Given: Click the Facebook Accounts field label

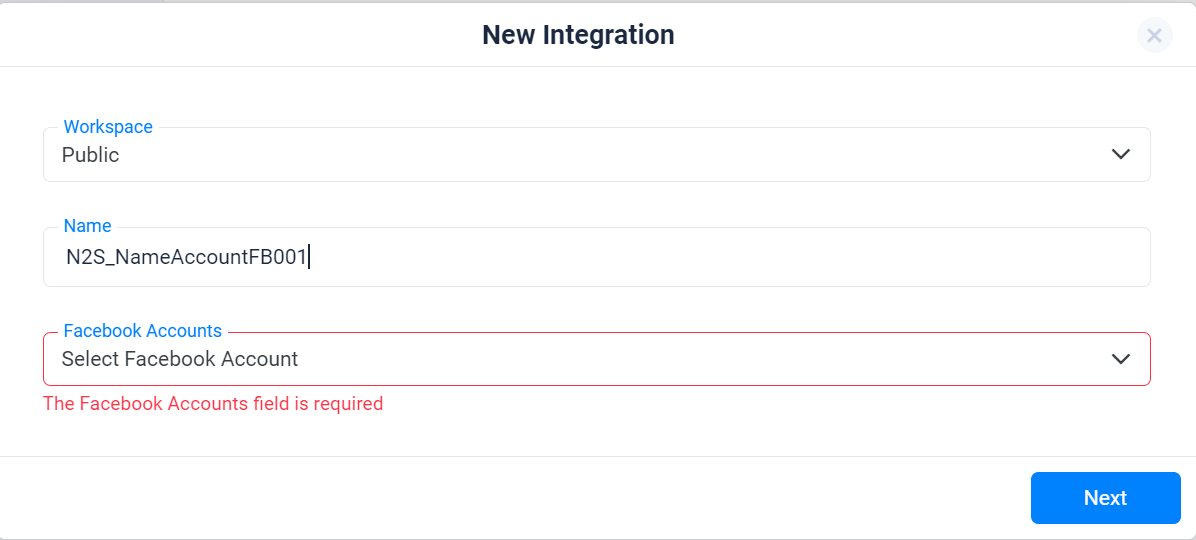Looking at the screenshot, I should pyautogui.click(x=143, y=331).
